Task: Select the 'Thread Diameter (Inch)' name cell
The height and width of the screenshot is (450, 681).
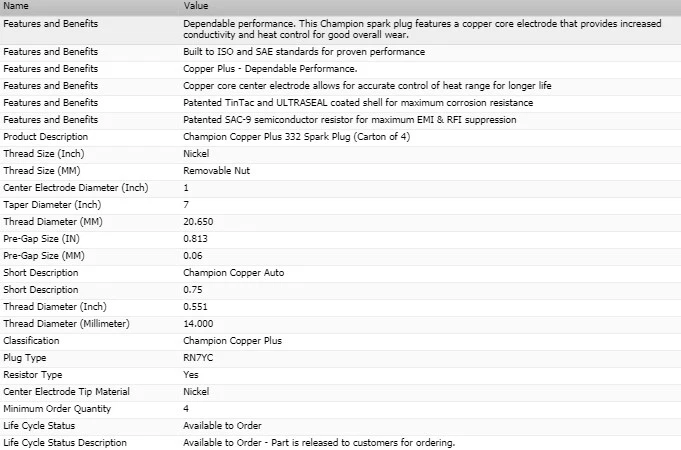Action: [x=55, y=307]
